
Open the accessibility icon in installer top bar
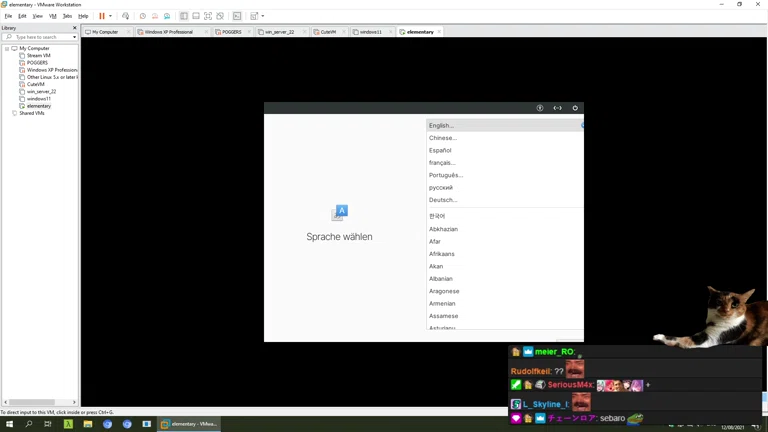(x=540, y=108)
